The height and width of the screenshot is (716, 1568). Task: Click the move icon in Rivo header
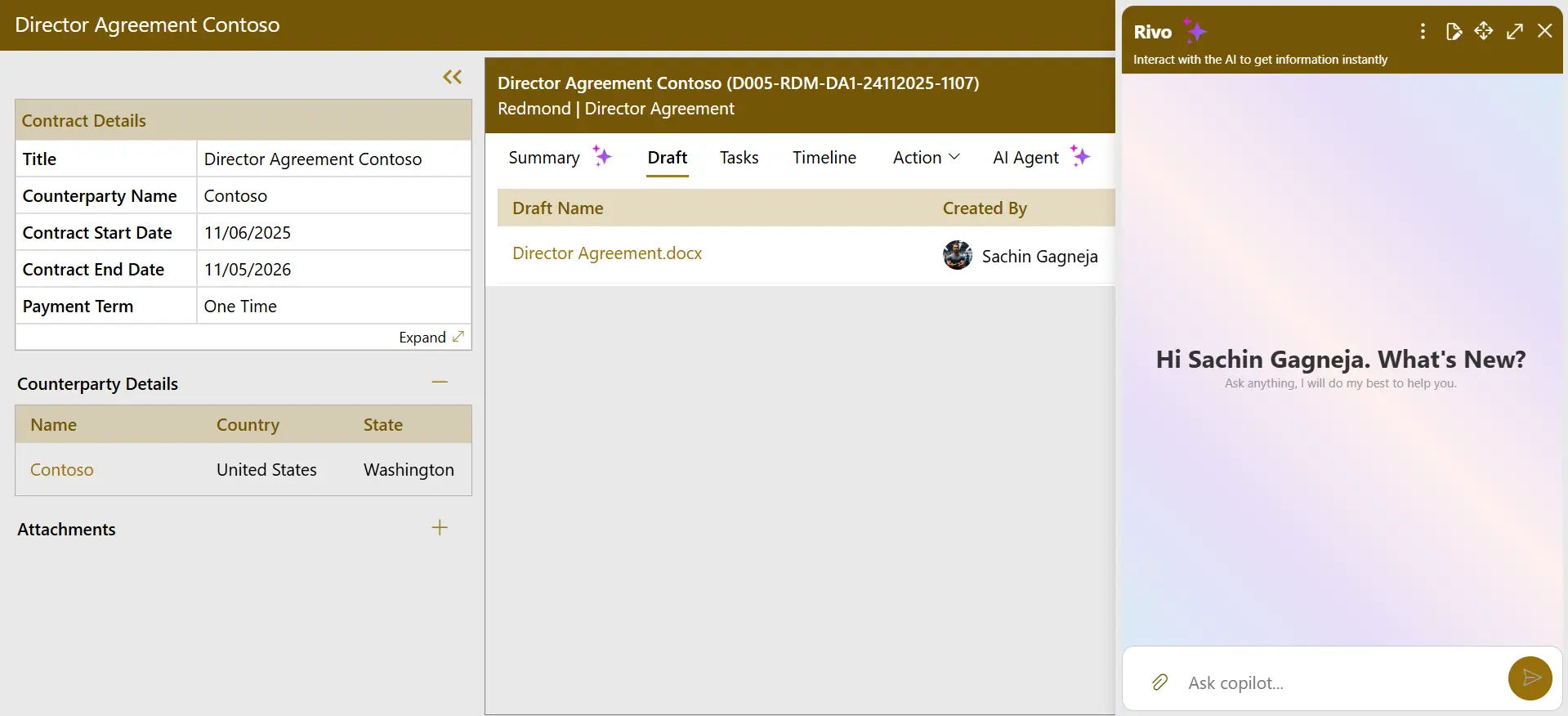[x=1483, y=31]
